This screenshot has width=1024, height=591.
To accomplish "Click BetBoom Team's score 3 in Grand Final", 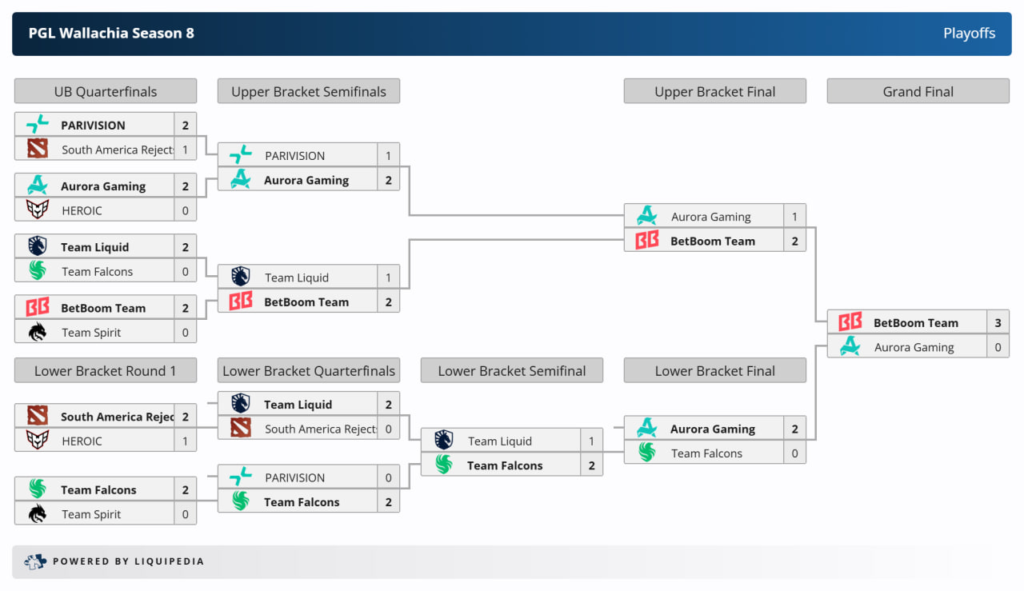I will (997, 322).
